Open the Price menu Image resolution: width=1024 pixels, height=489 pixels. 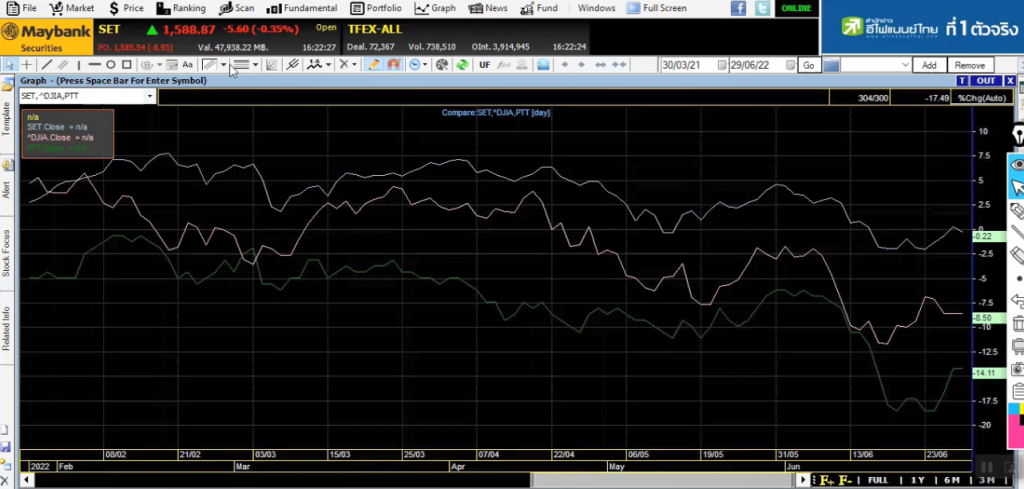125,8
